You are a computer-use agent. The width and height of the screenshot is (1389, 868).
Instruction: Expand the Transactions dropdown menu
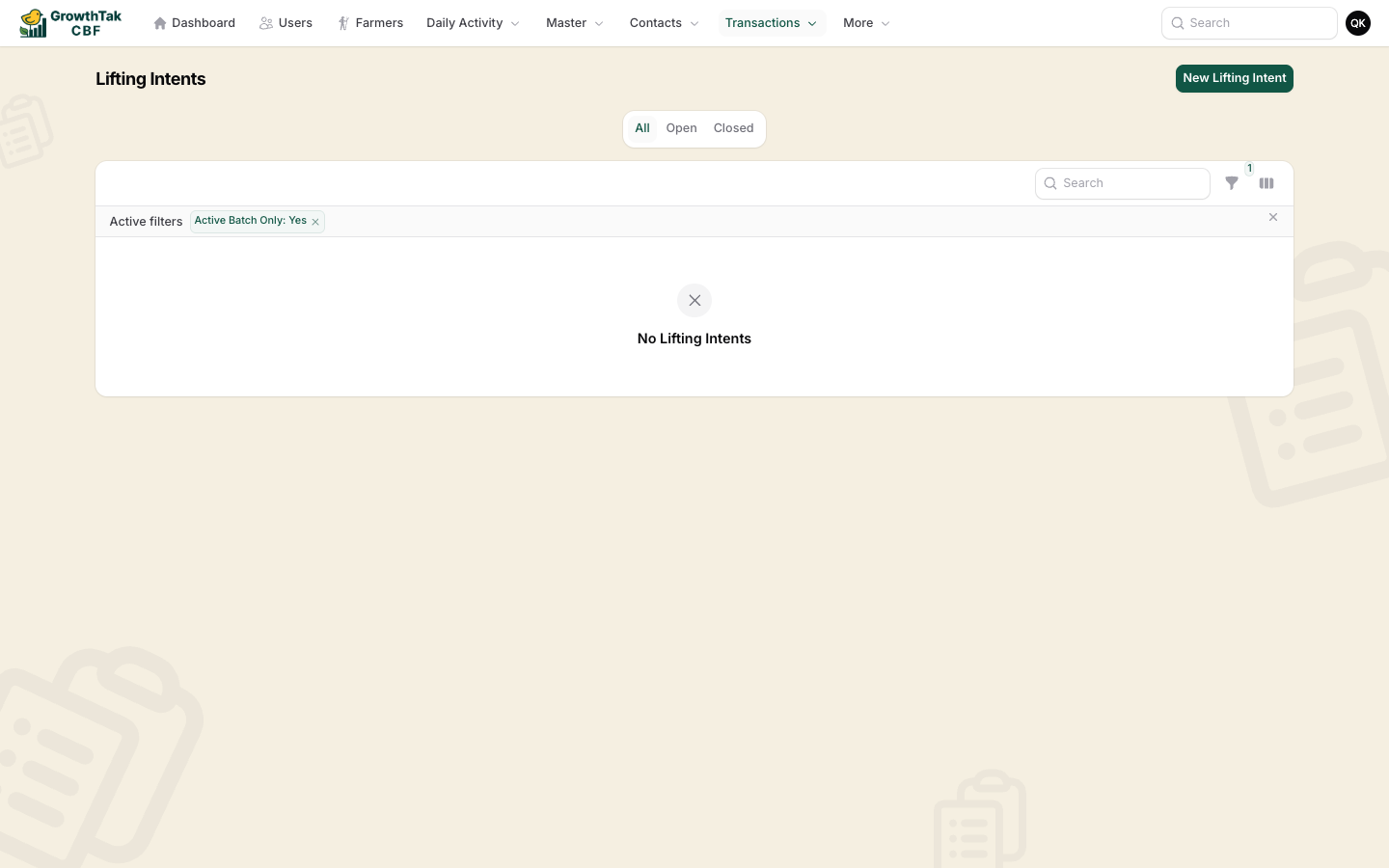(772, 23)
